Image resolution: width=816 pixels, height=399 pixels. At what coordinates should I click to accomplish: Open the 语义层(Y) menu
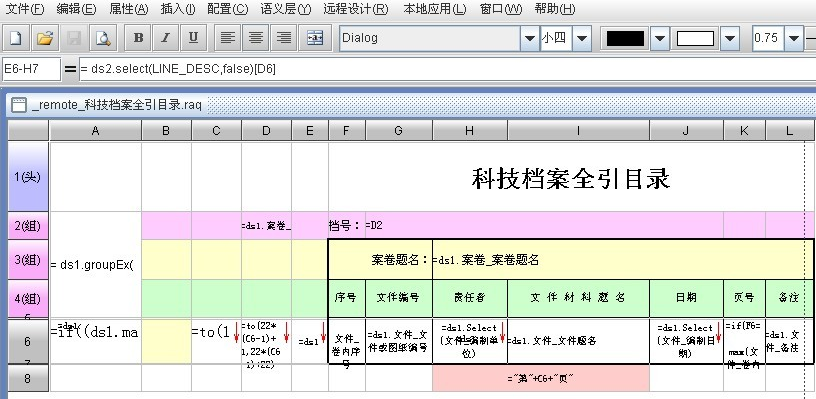(285, 9)
